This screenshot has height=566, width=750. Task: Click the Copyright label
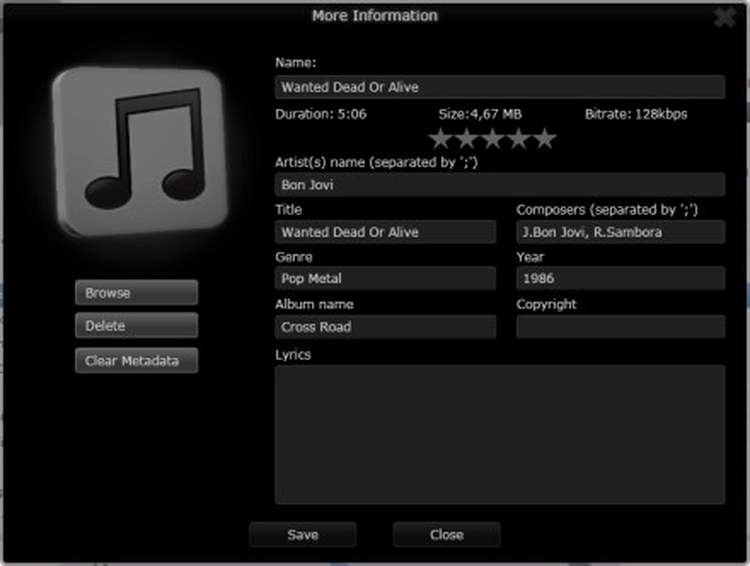pyautogui.click(x=546, y=305)
